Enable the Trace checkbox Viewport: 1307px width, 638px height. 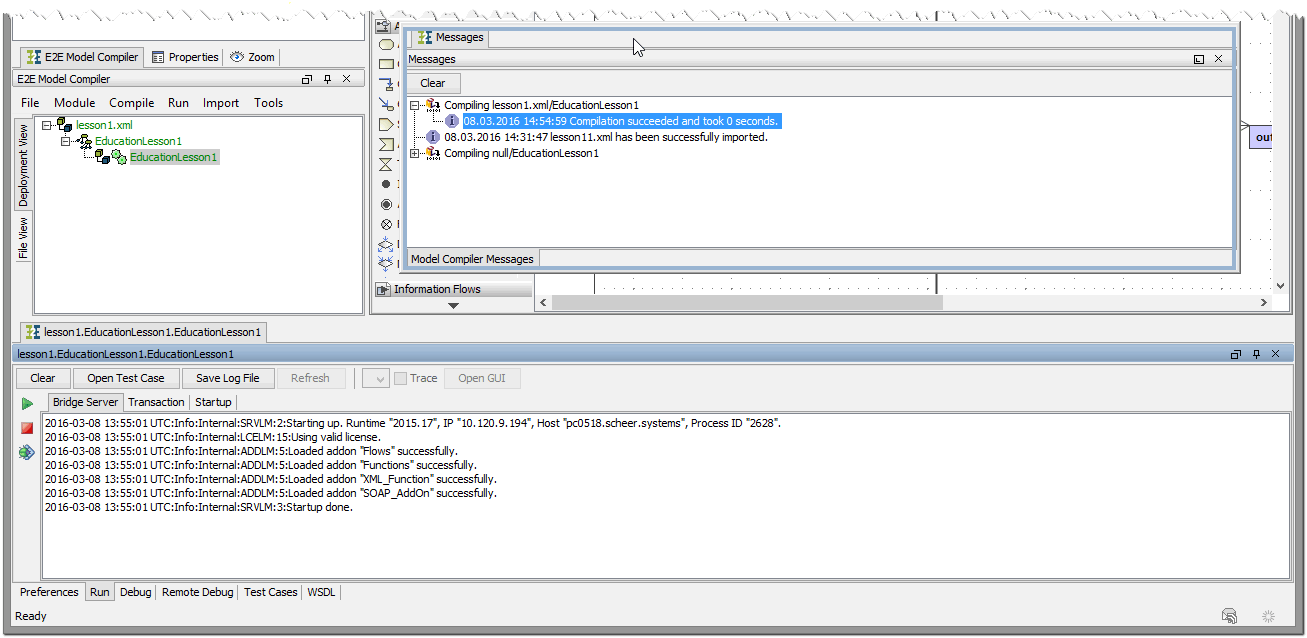tap(400, 378)
